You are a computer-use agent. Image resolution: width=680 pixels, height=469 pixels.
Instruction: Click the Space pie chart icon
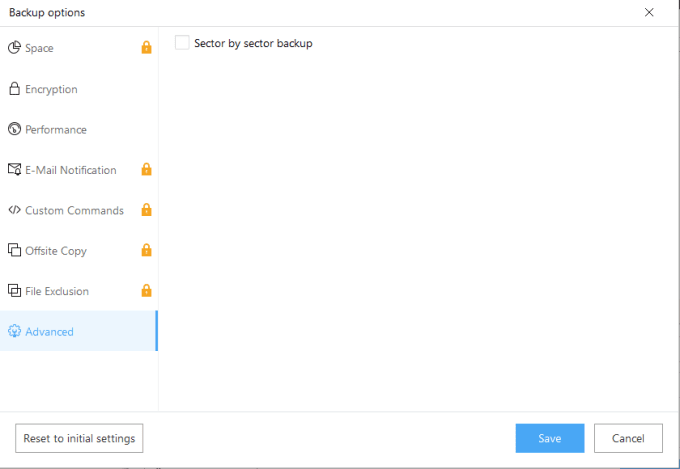[x=15, y=48]
